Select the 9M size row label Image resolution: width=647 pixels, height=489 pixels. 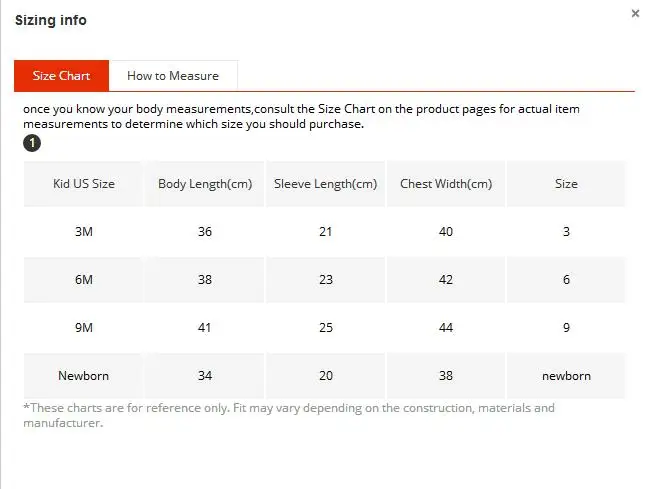[84, 327]
